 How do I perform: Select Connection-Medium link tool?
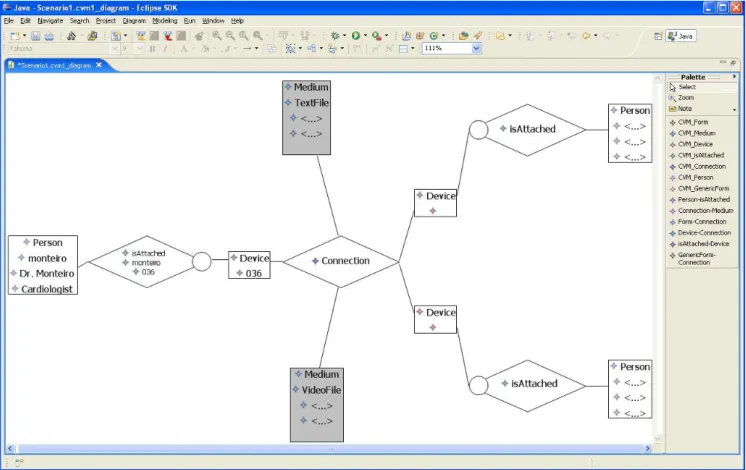click(702, 210)
